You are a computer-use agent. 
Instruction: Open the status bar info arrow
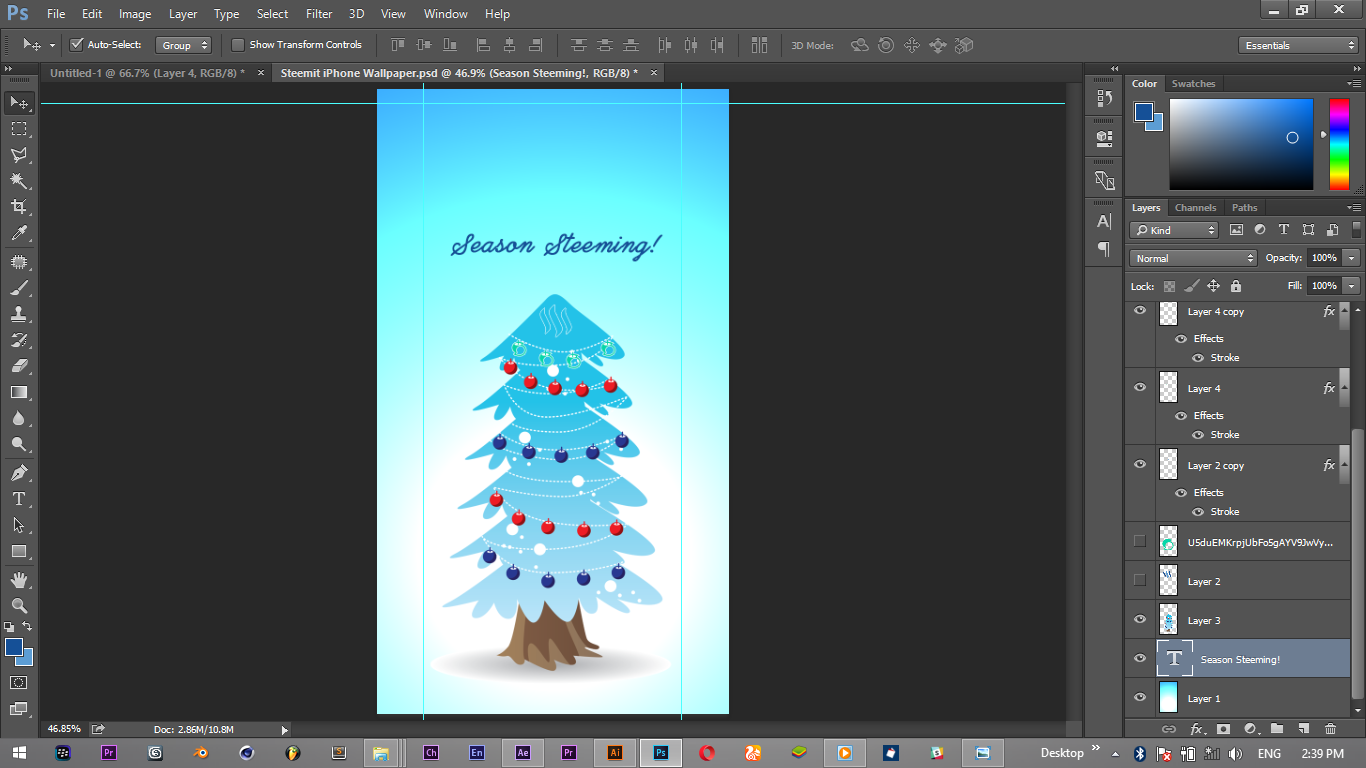[x=284, y=730]
